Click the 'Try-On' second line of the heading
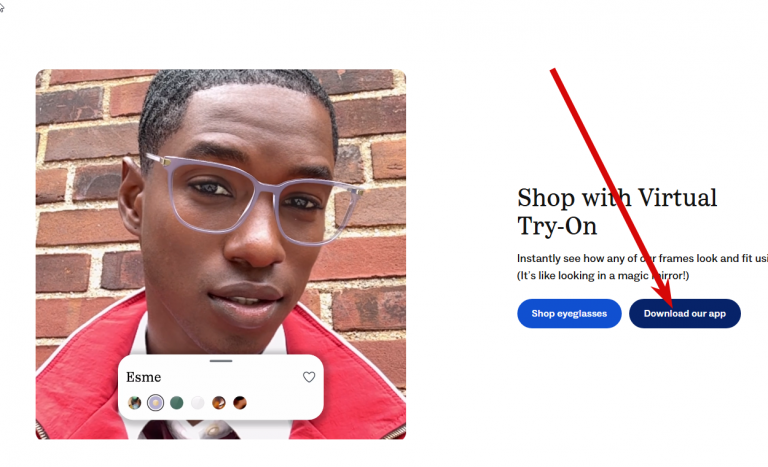768x467 pixels. coord(557,226)
